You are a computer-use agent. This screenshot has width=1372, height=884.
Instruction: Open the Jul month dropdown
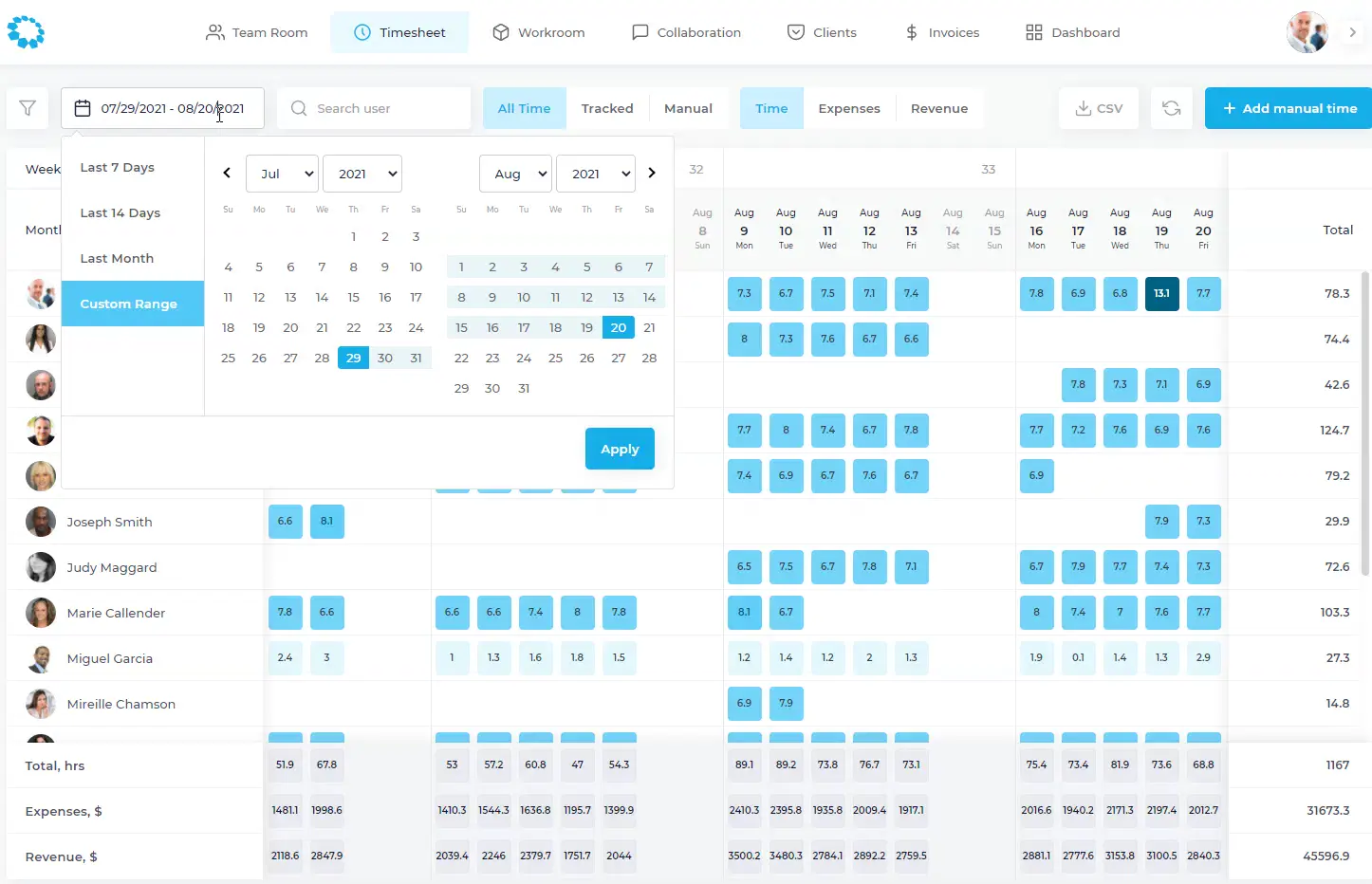click(282, 174)
